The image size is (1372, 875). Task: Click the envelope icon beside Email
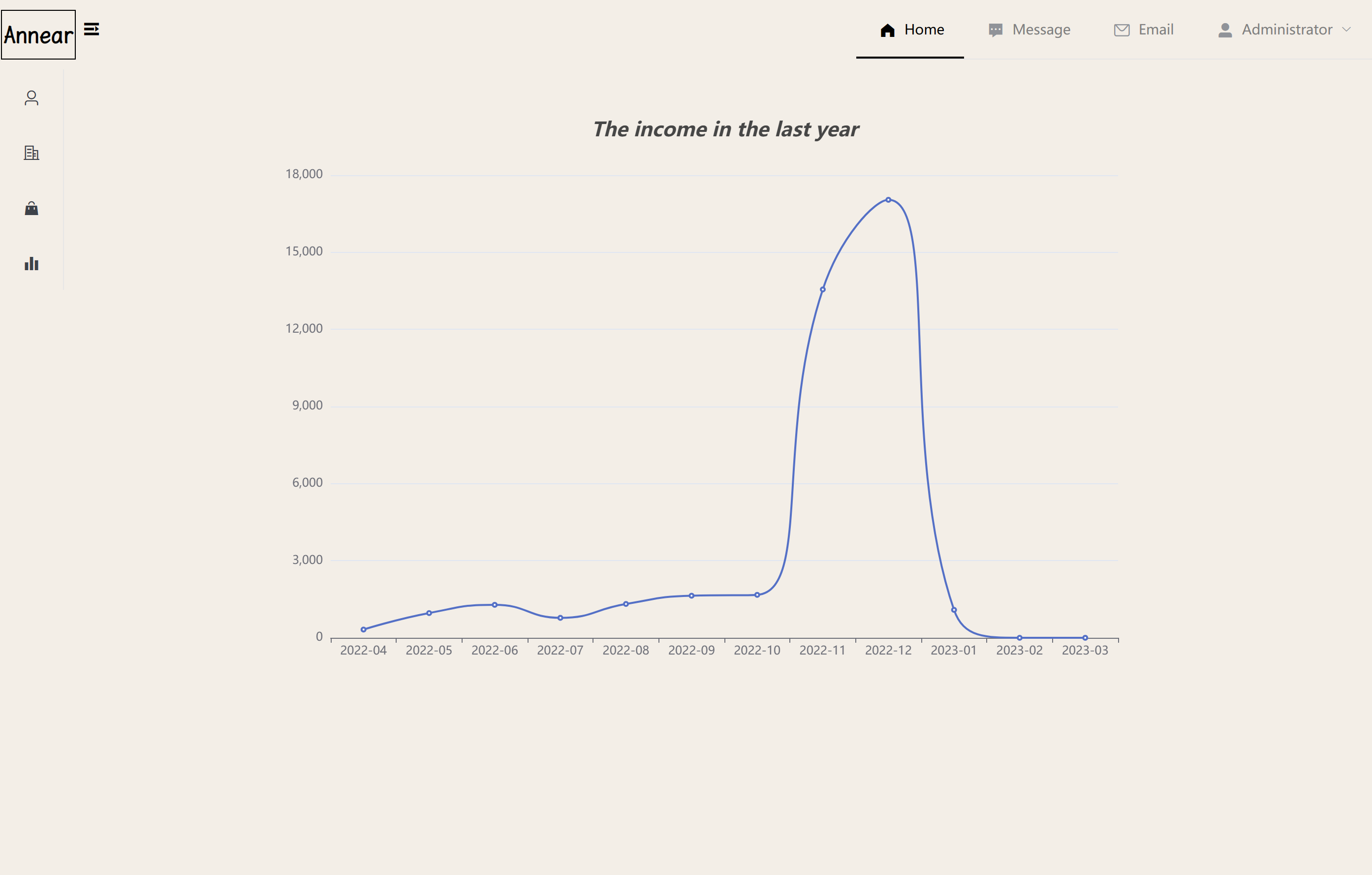click(1122, 30)
